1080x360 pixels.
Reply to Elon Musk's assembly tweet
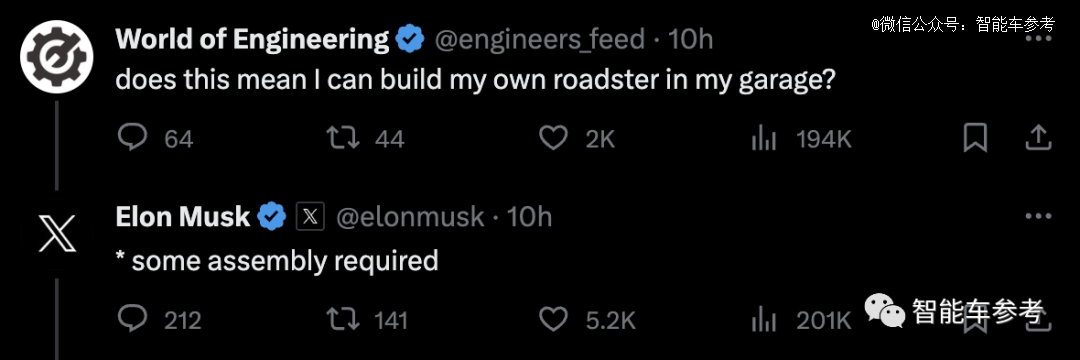tap(132, 319)
